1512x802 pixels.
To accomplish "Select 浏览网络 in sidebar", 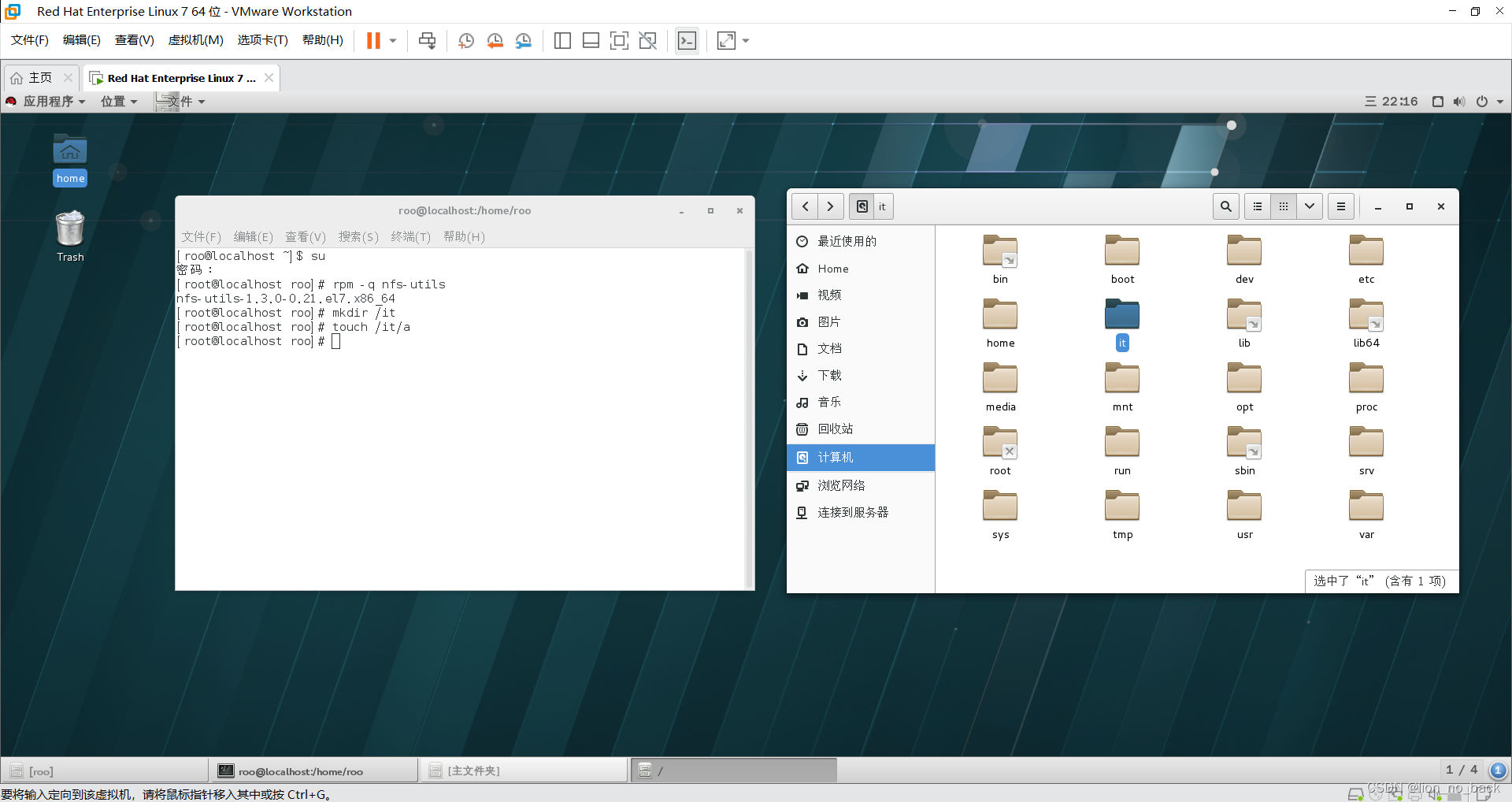I will (861, 485).
